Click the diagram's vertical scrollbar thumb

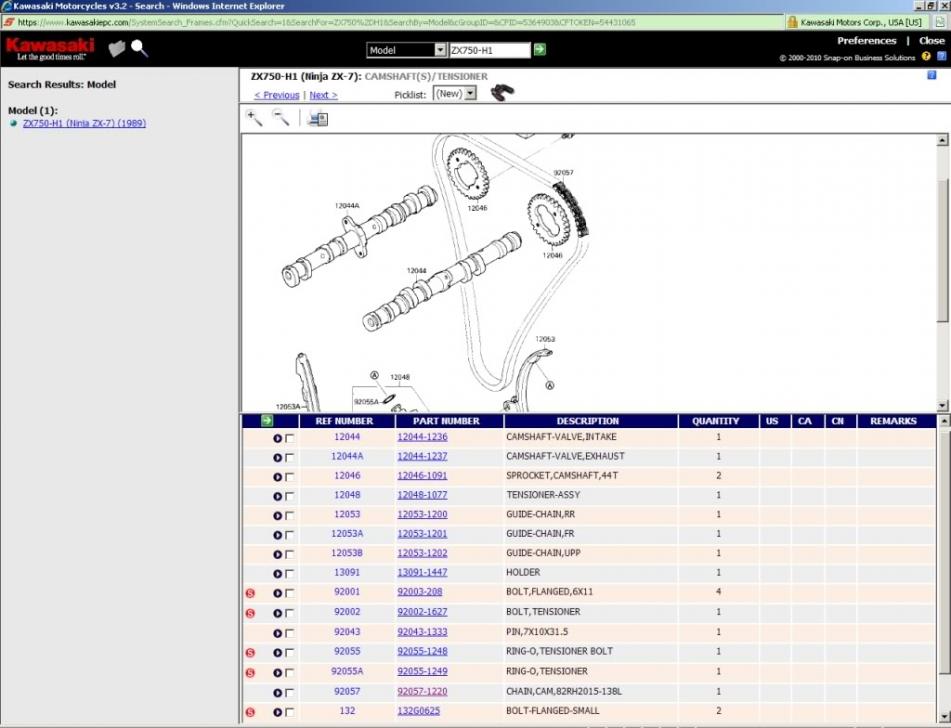942,252
